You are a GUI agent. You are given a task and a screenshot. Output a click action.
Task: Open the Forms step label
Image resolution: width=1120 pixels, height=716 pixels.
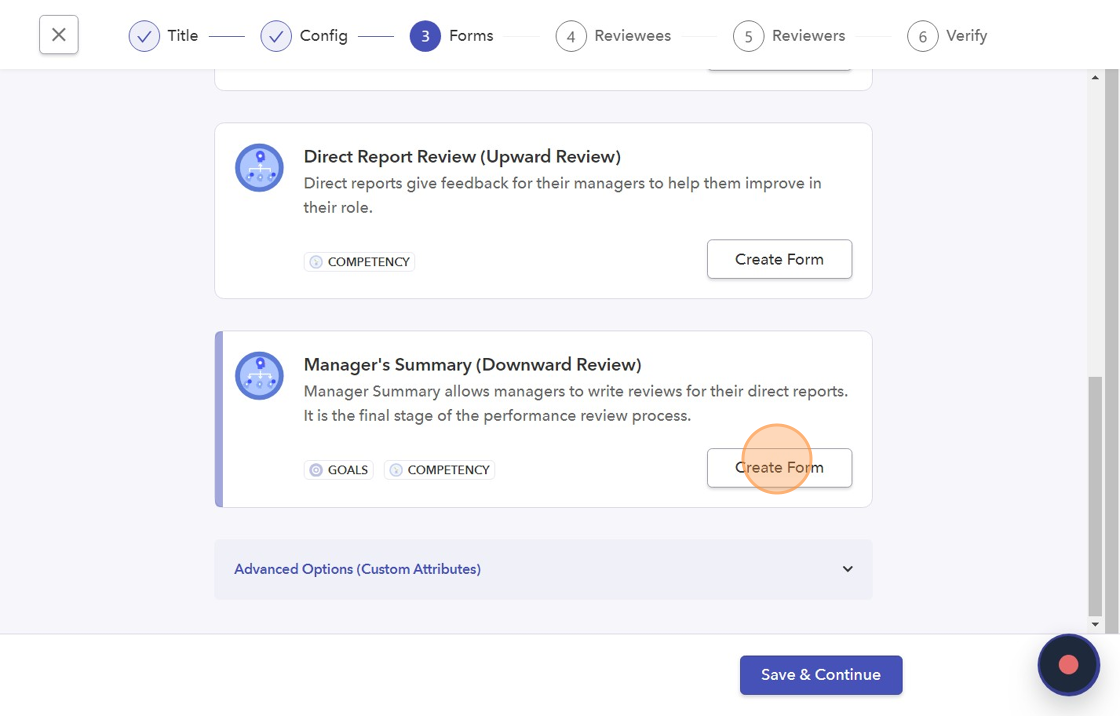point(471,36)
